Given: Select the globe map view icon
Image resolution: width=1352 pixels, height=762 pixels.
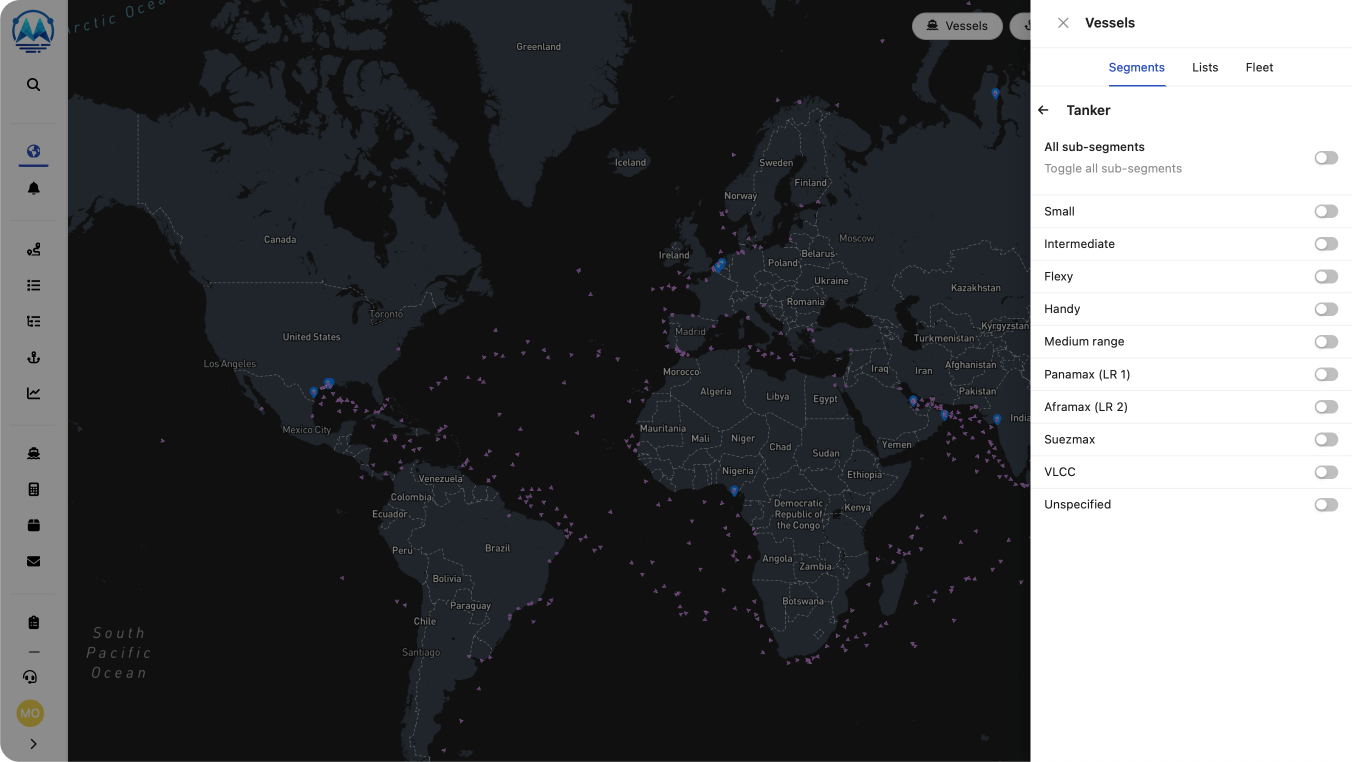Looking at the screenshot, I should 33,150.
